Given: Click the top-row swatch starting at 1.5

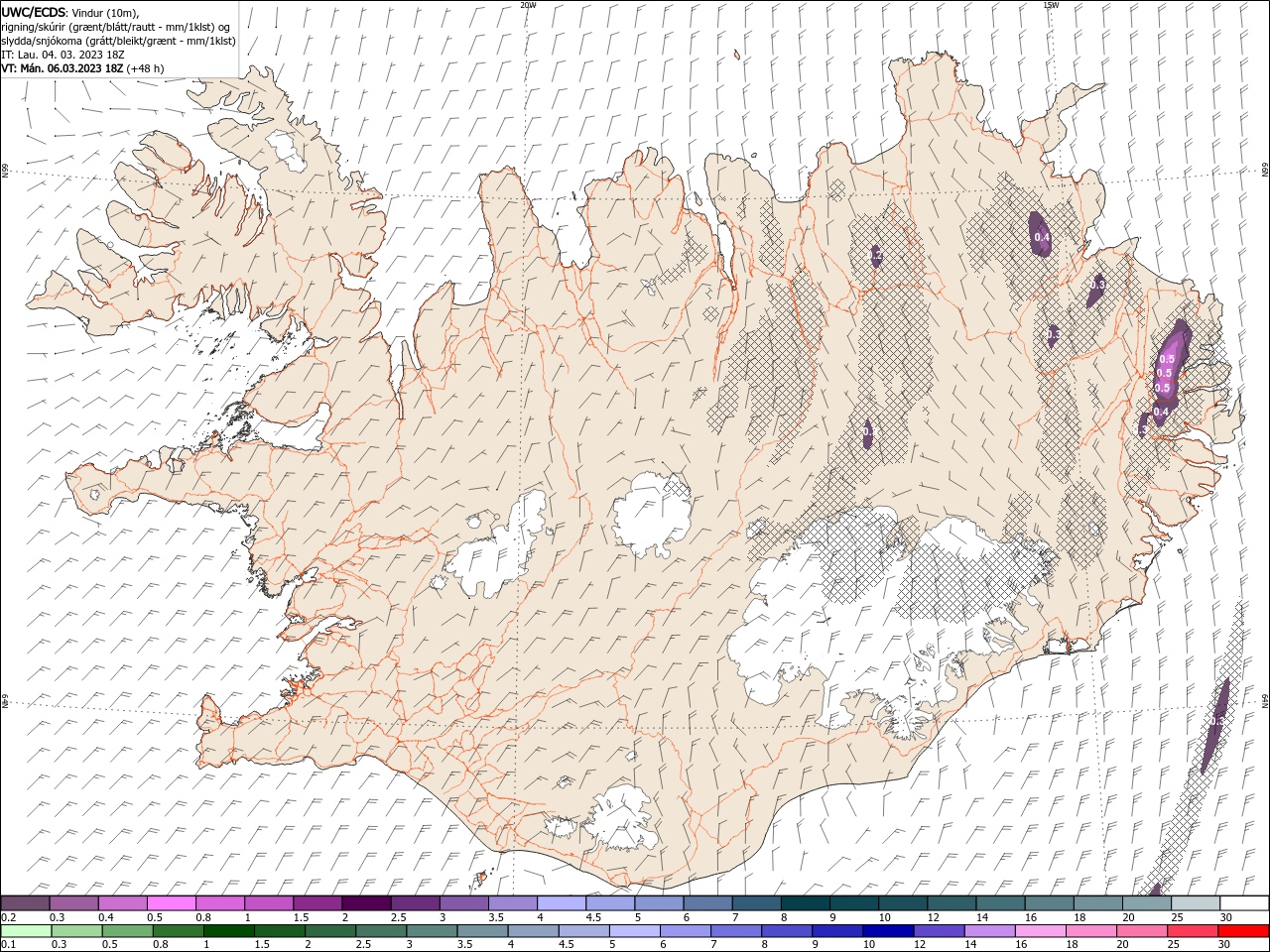Looking at the screenshot, I should coord(318,903).
